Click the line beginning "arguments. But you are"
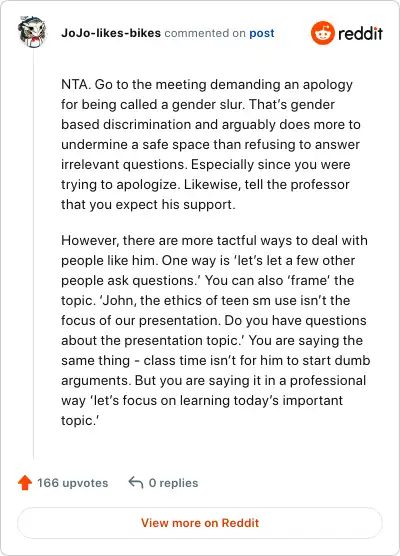 click(213, 380)
